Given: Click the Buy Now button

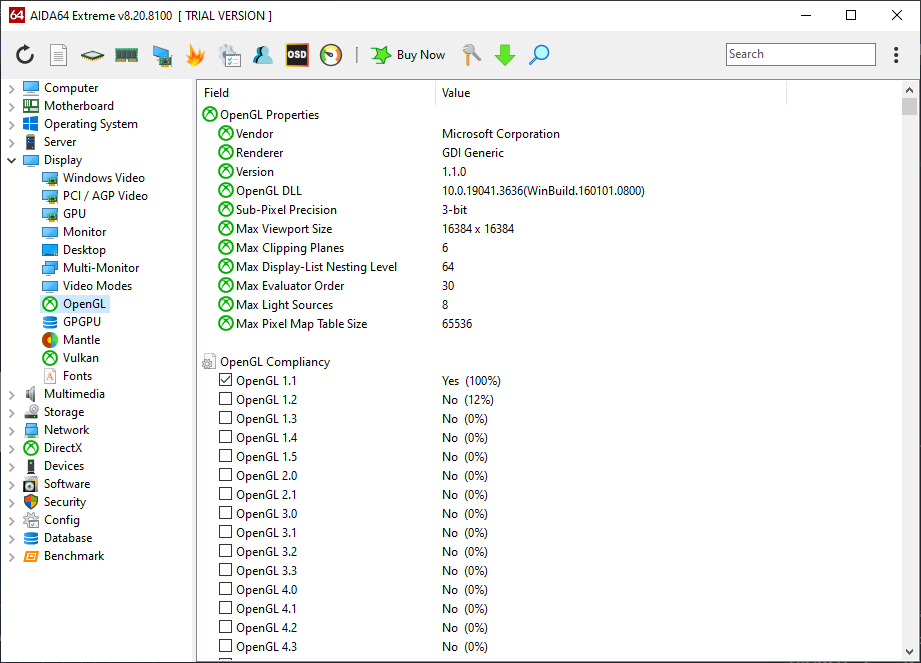Looking at the screenshot, I should point(408,55).
